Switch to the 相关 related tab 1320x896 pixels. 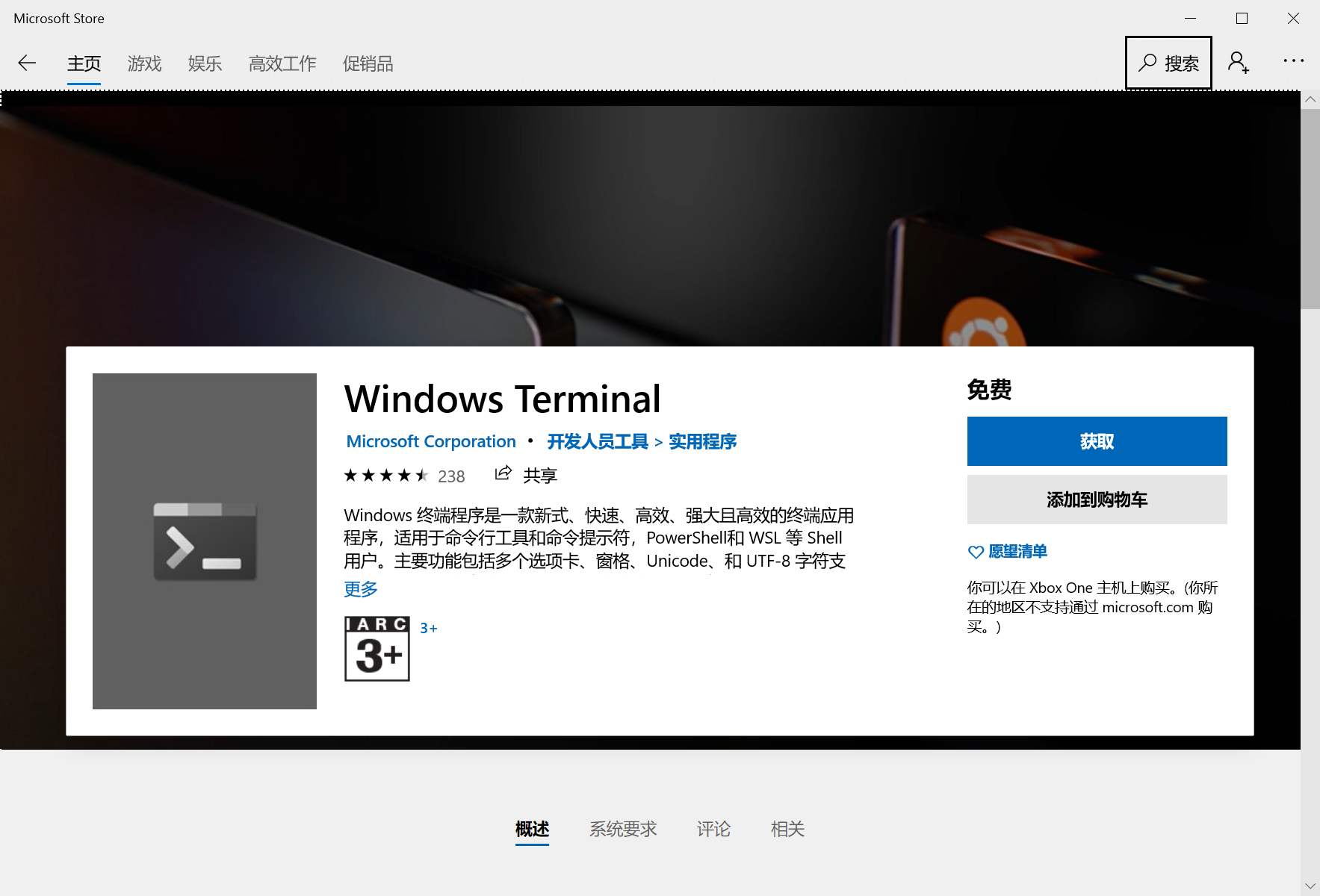(x=787, y=829)
